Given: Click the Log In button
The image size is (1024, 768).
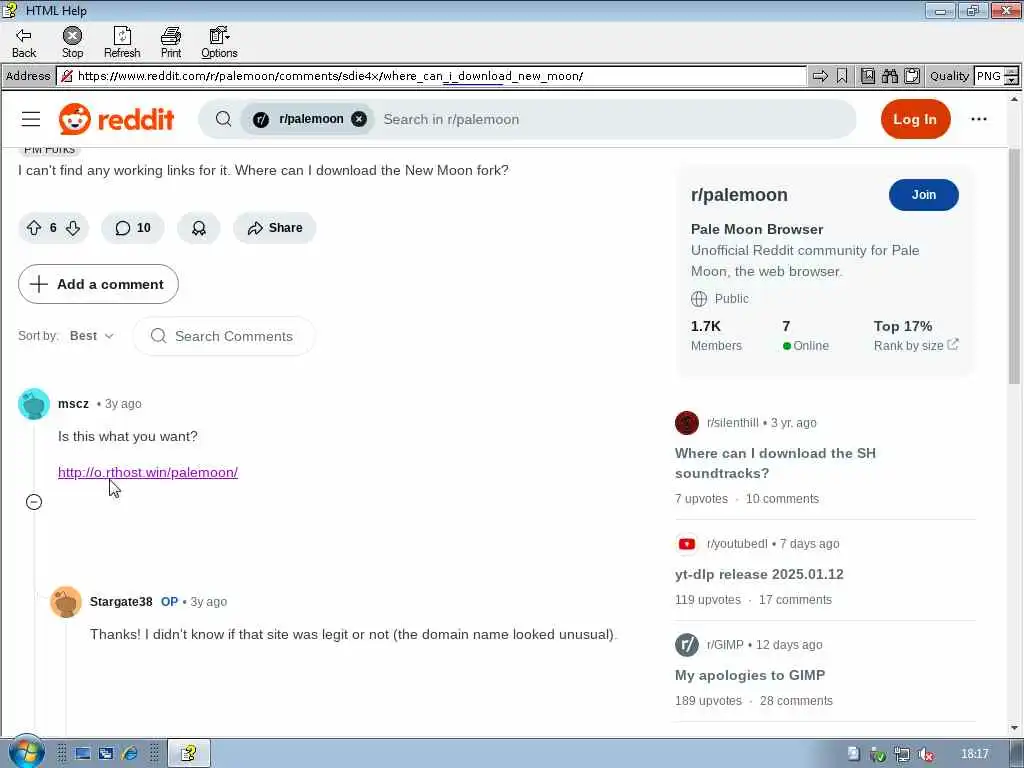Looking at the screenshot, I should 915,119.
